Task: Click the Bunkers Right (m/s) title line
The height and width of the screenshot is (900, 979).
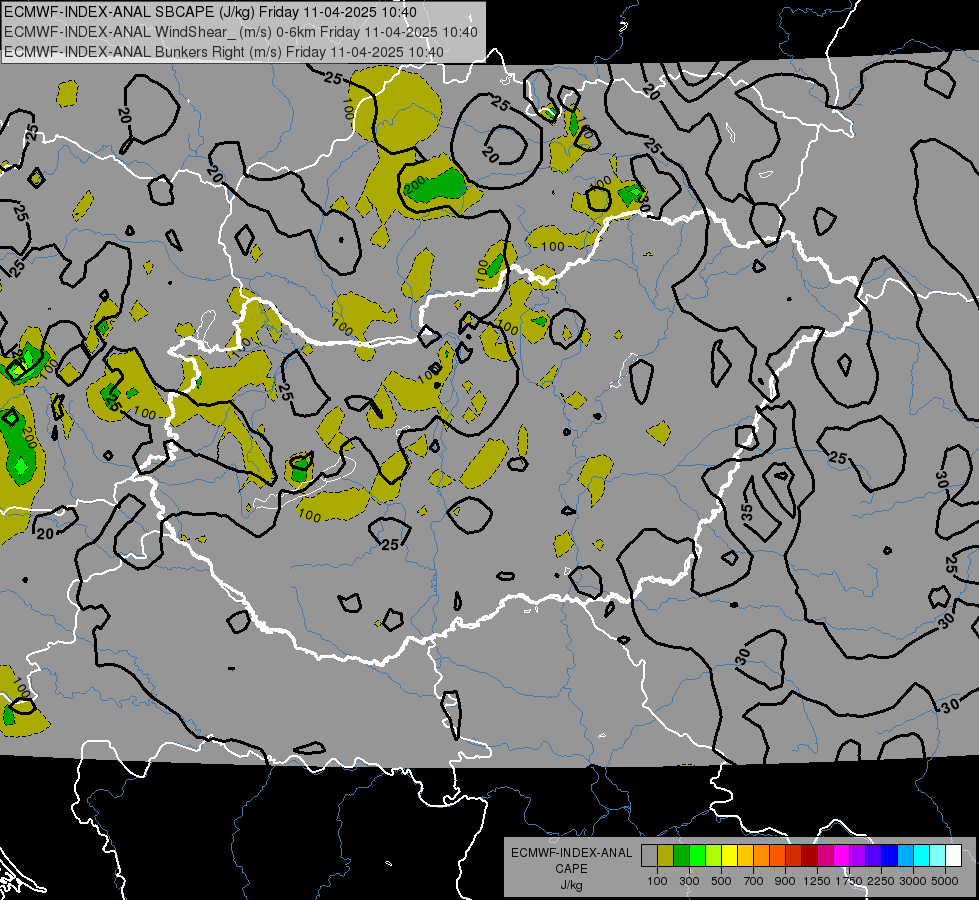Action: [224, 52]
